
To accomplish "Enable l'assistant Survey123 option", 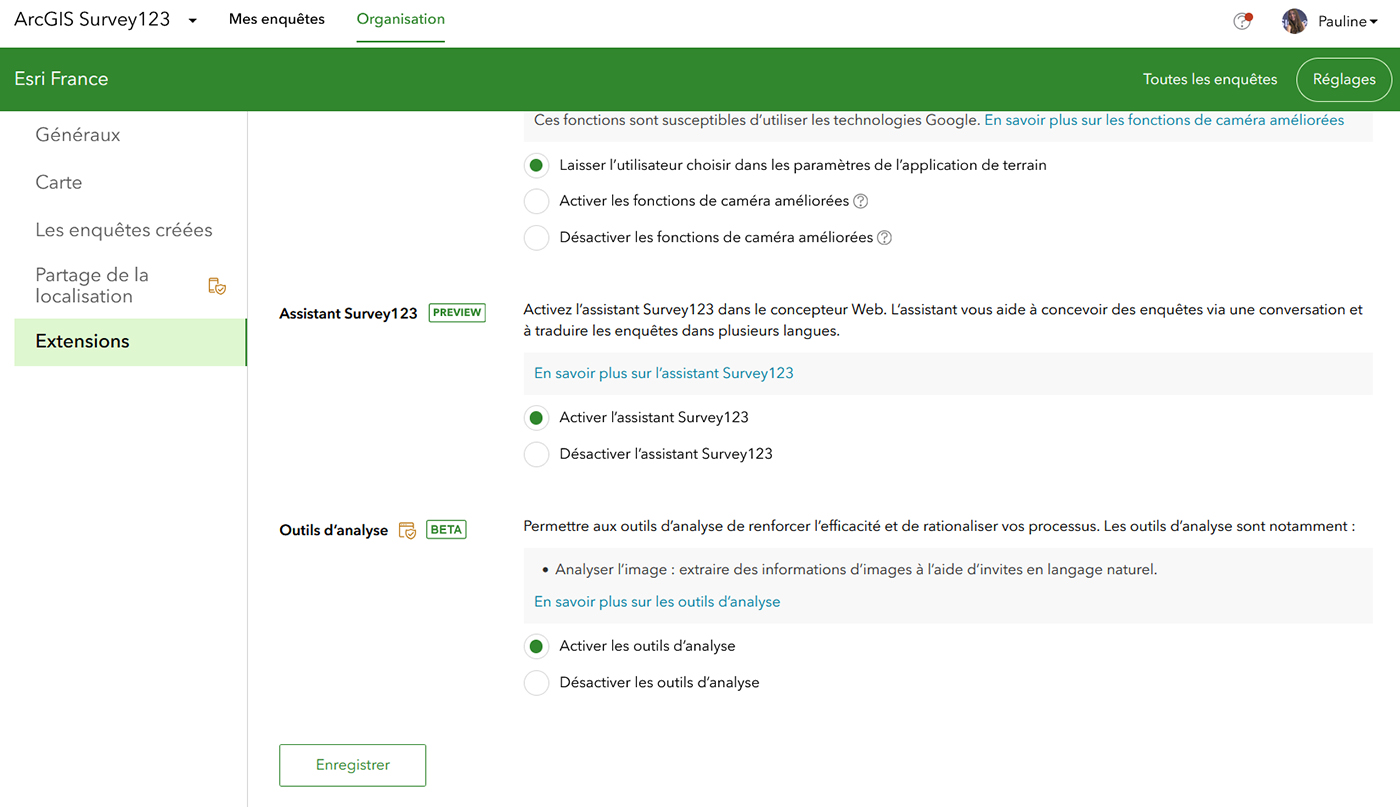I will tap(536, 417).
